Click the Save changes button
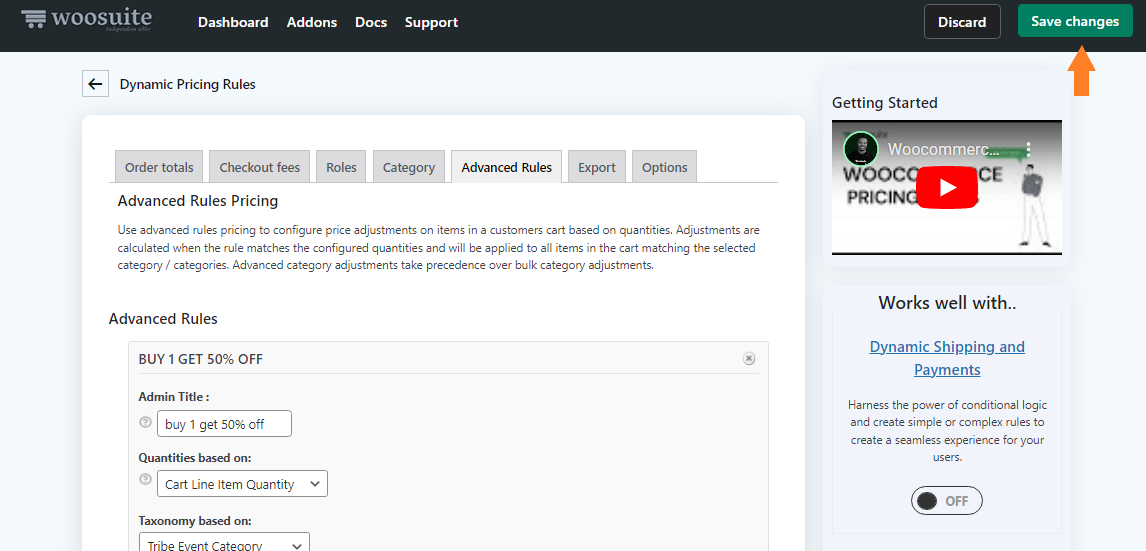 (1075, 21)
